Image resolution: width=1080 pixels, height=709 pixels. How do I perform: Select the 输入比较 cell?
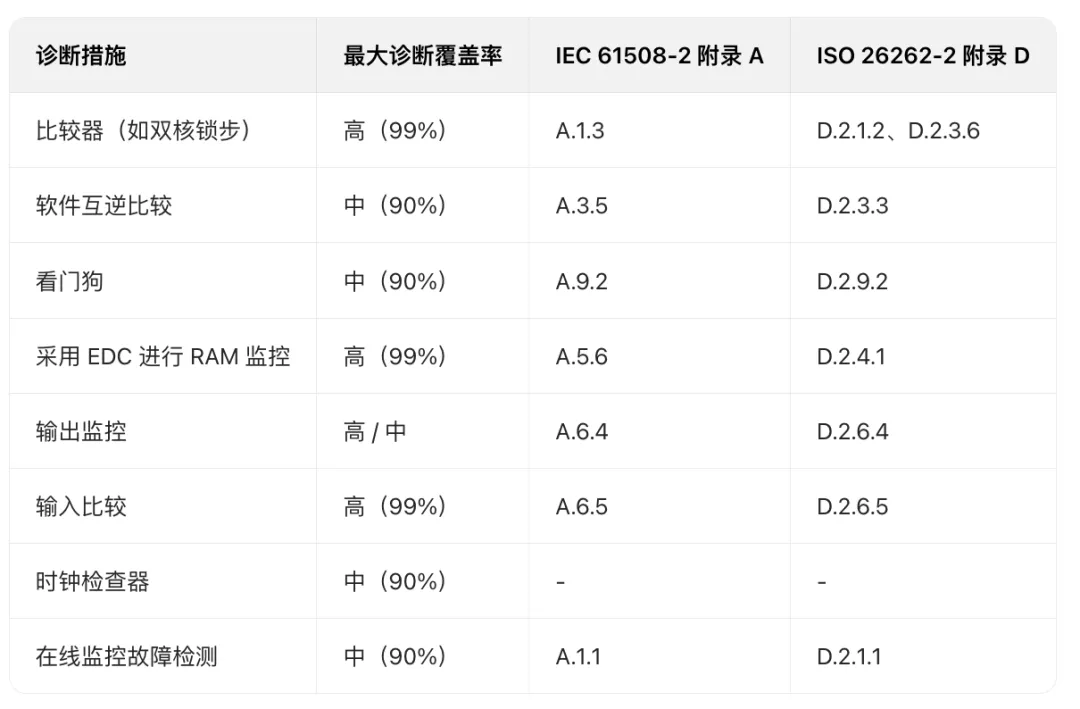pyautogui.click(x=81, y=507)
